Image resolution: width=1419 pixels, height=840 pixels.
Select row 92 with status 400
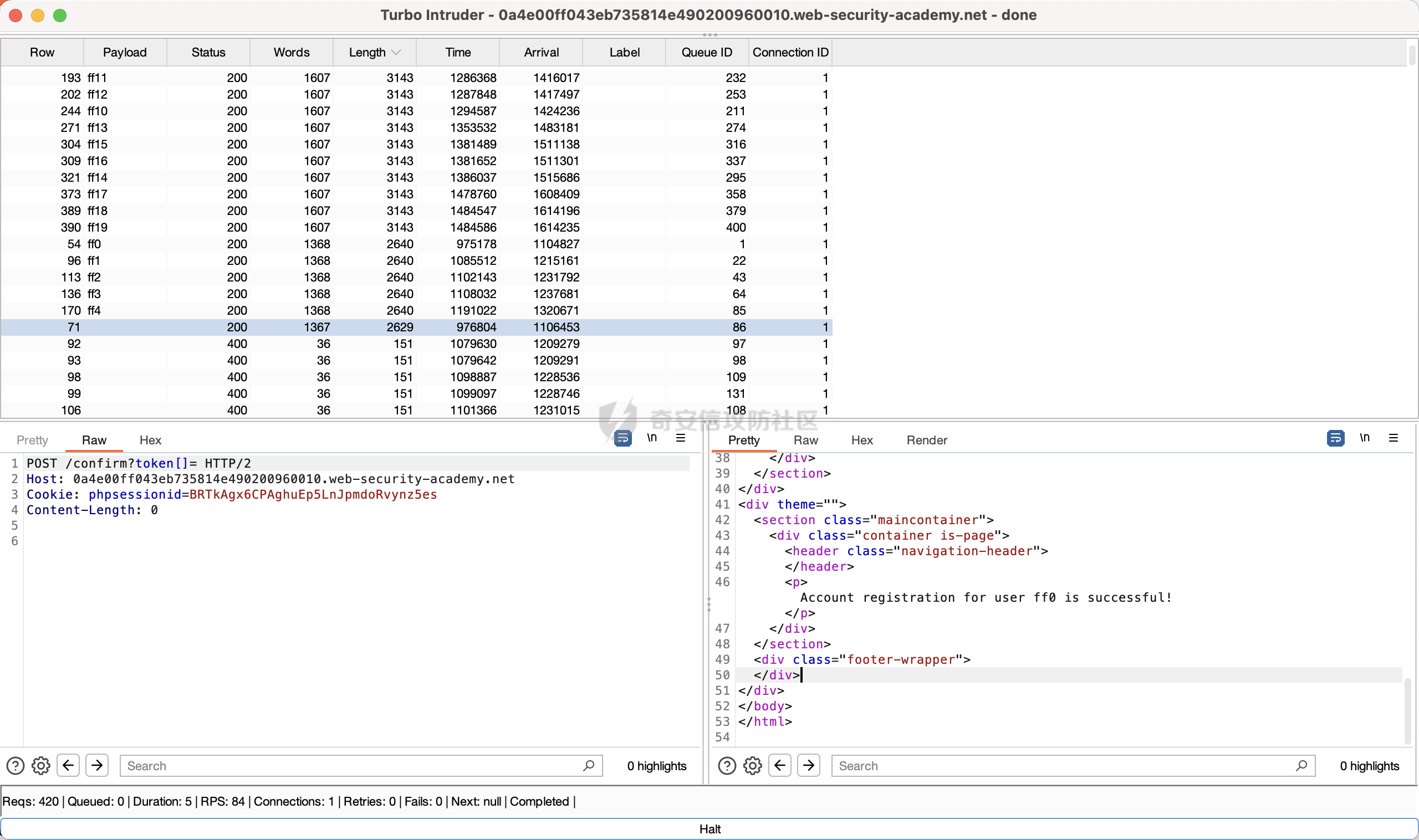tap(416, 344)
